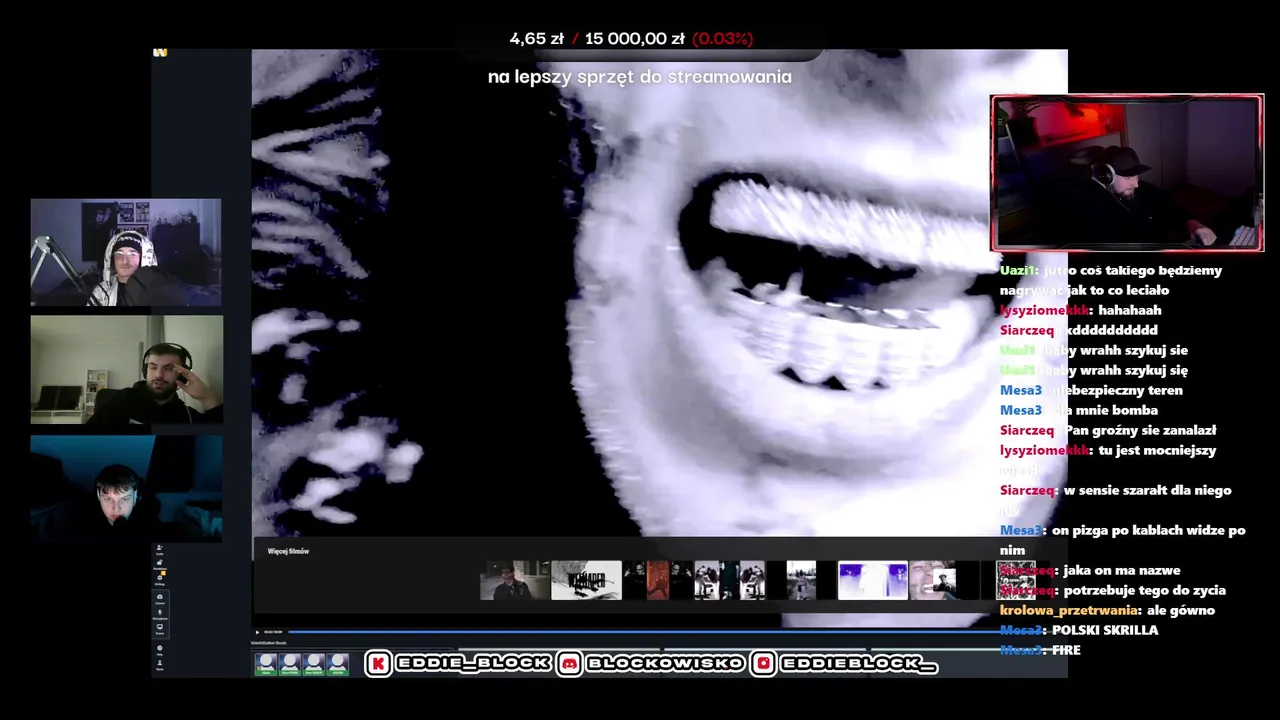The image size is (1280, 720).
Task: Open the suggested video of man at night
Action: 514,580
